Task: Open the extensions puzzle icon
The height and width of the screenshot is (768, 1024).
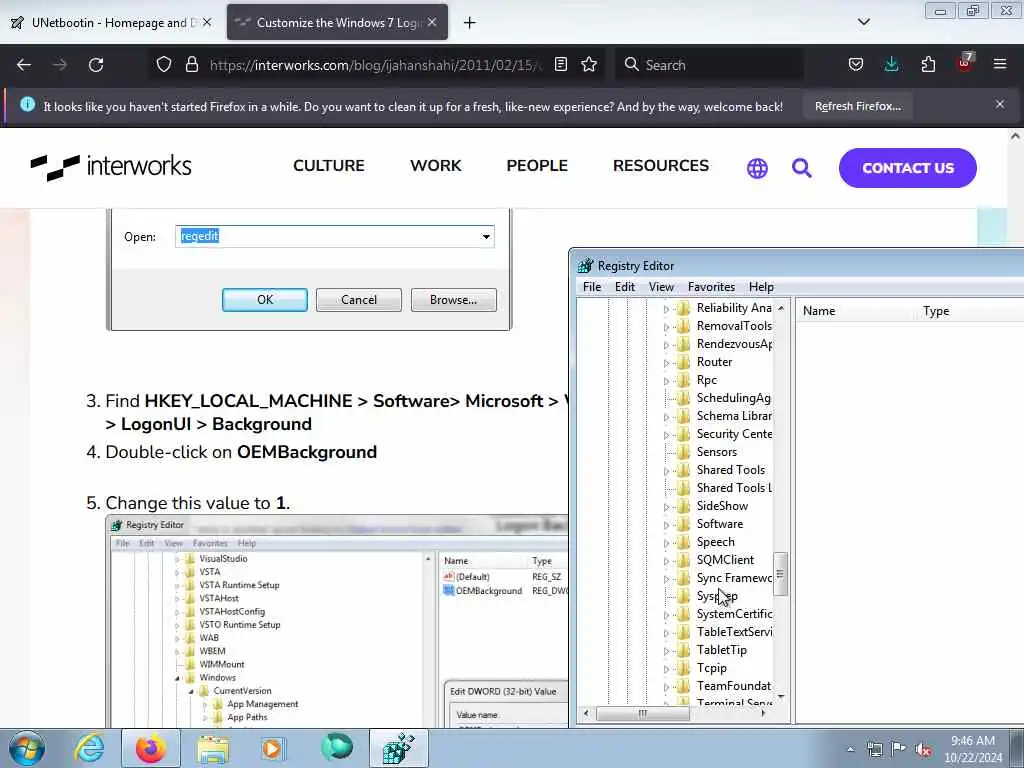Action: point(928,65)
